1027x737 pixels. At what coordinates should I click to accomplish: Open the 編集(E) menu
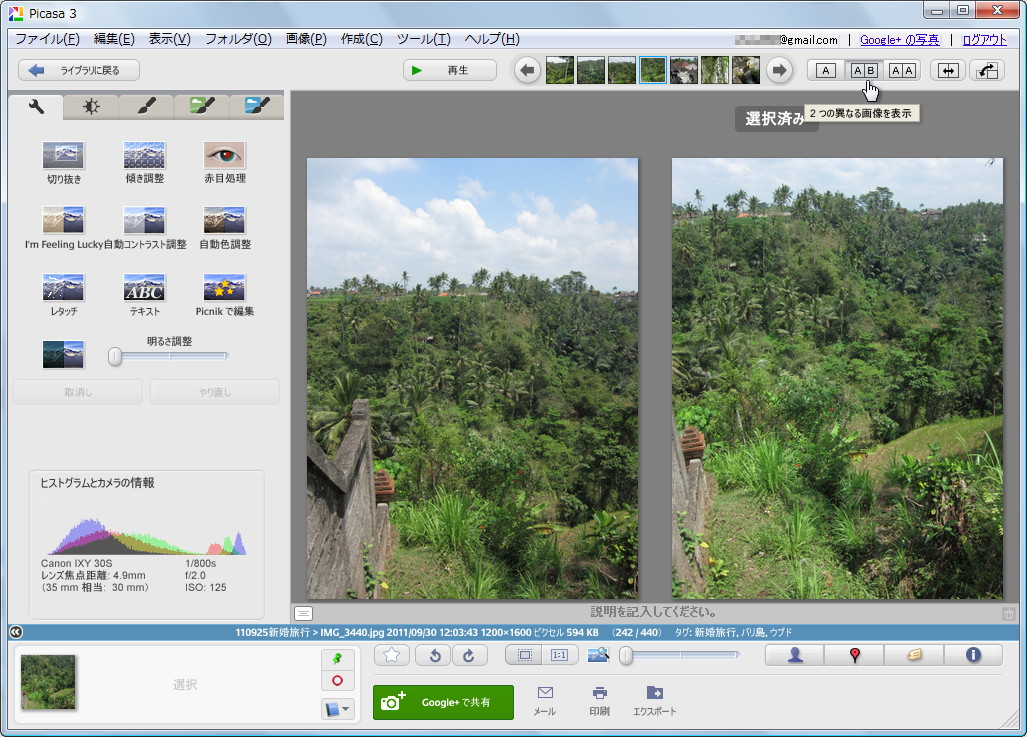[x=114, y=39]
